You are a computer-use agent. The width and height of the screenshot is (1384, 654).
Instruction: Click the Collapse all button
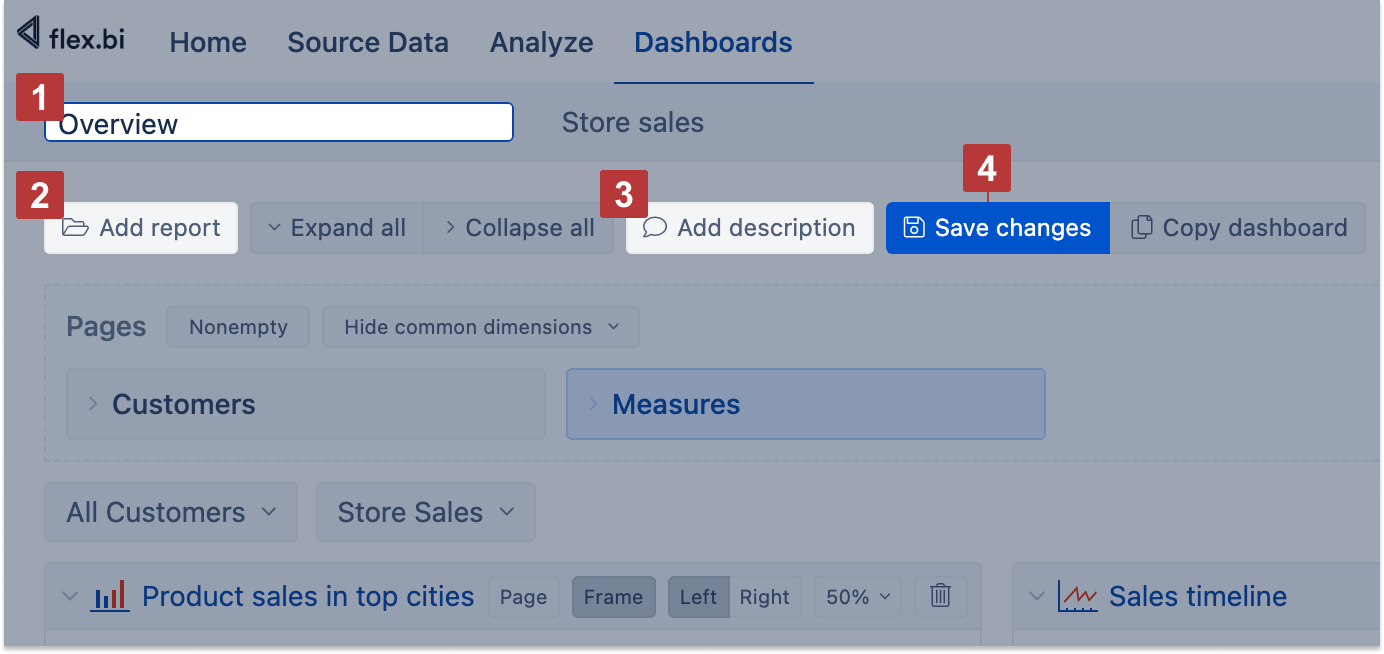tap(517, 227)
